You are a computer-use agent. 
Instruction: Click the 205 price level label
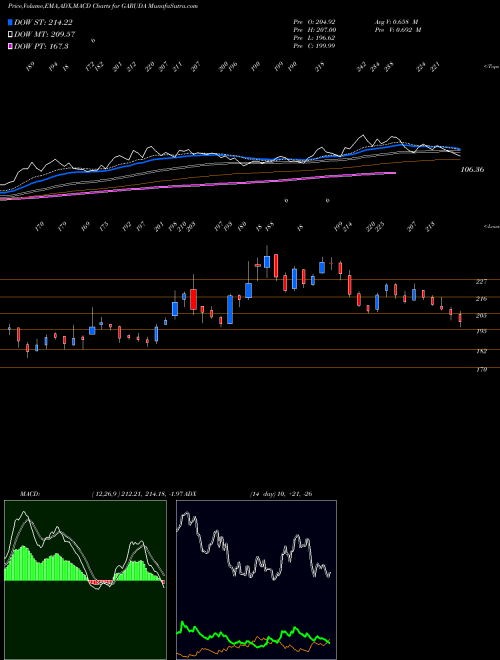pyautogui.click(x=481, y=315)
